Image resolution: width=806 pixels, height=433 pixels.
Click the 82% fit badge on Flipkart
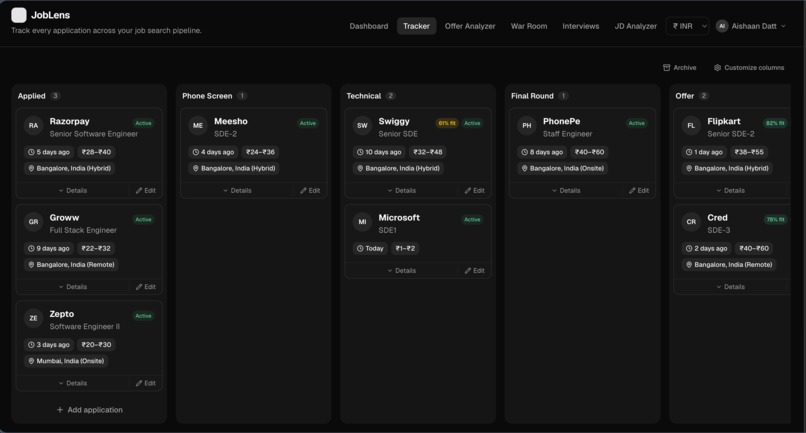(775, 123)
